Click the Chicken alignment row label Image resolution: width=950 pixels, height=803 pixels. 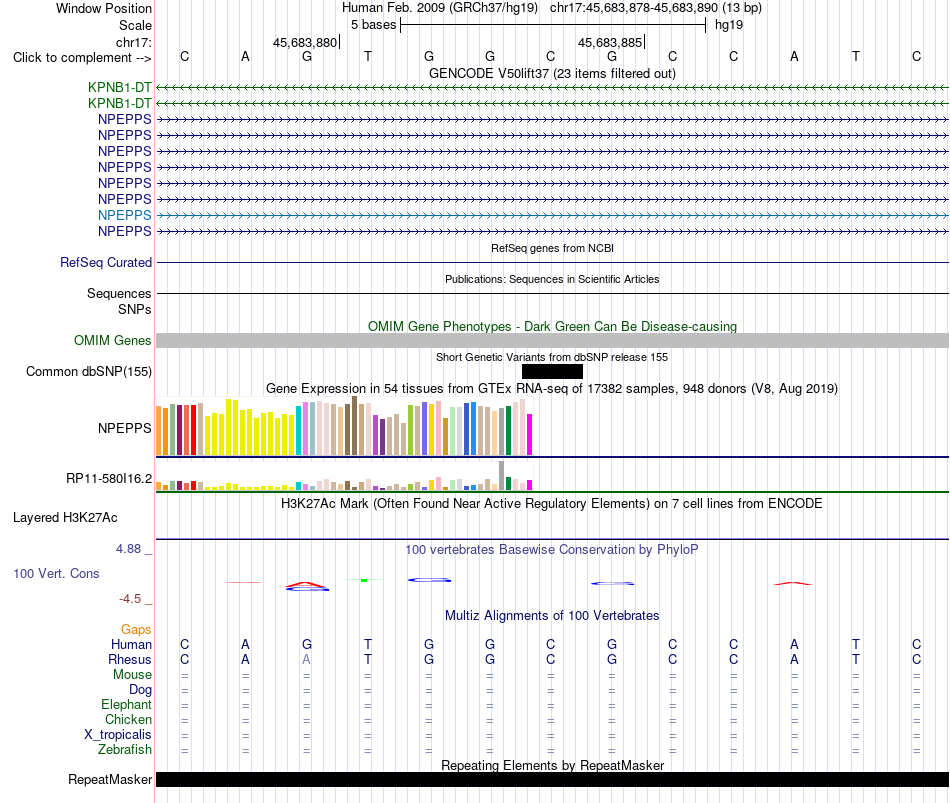(x=128, y=719)
